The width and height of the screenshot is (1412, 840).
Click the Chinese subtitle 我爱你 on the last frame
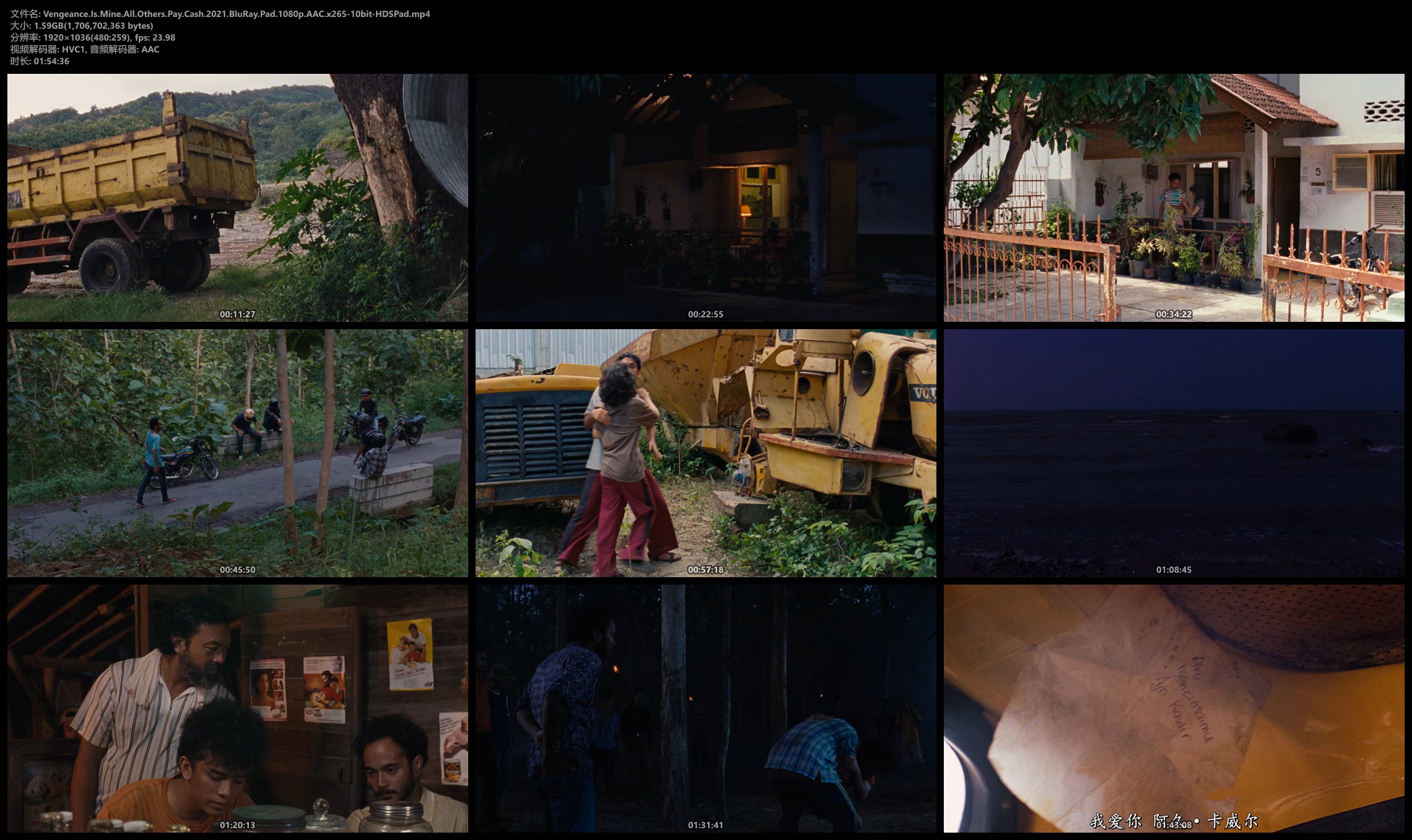click(x=1116, y=821)
